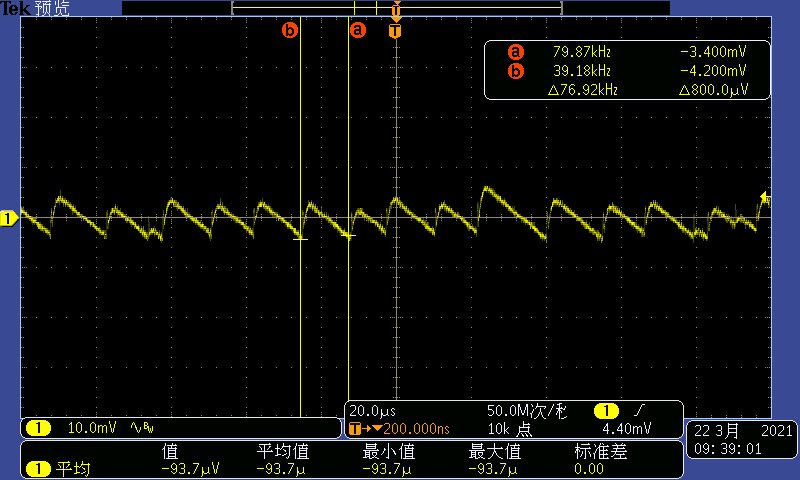Click channel 1 trigger source badge

click(x=606, y=410)
